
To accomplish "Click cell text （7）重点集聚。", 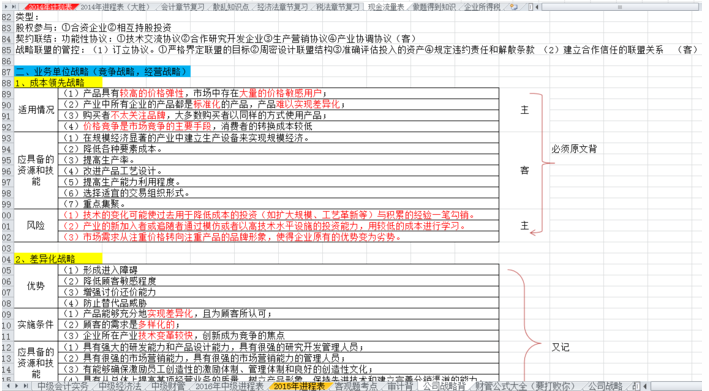I will 93,204.
